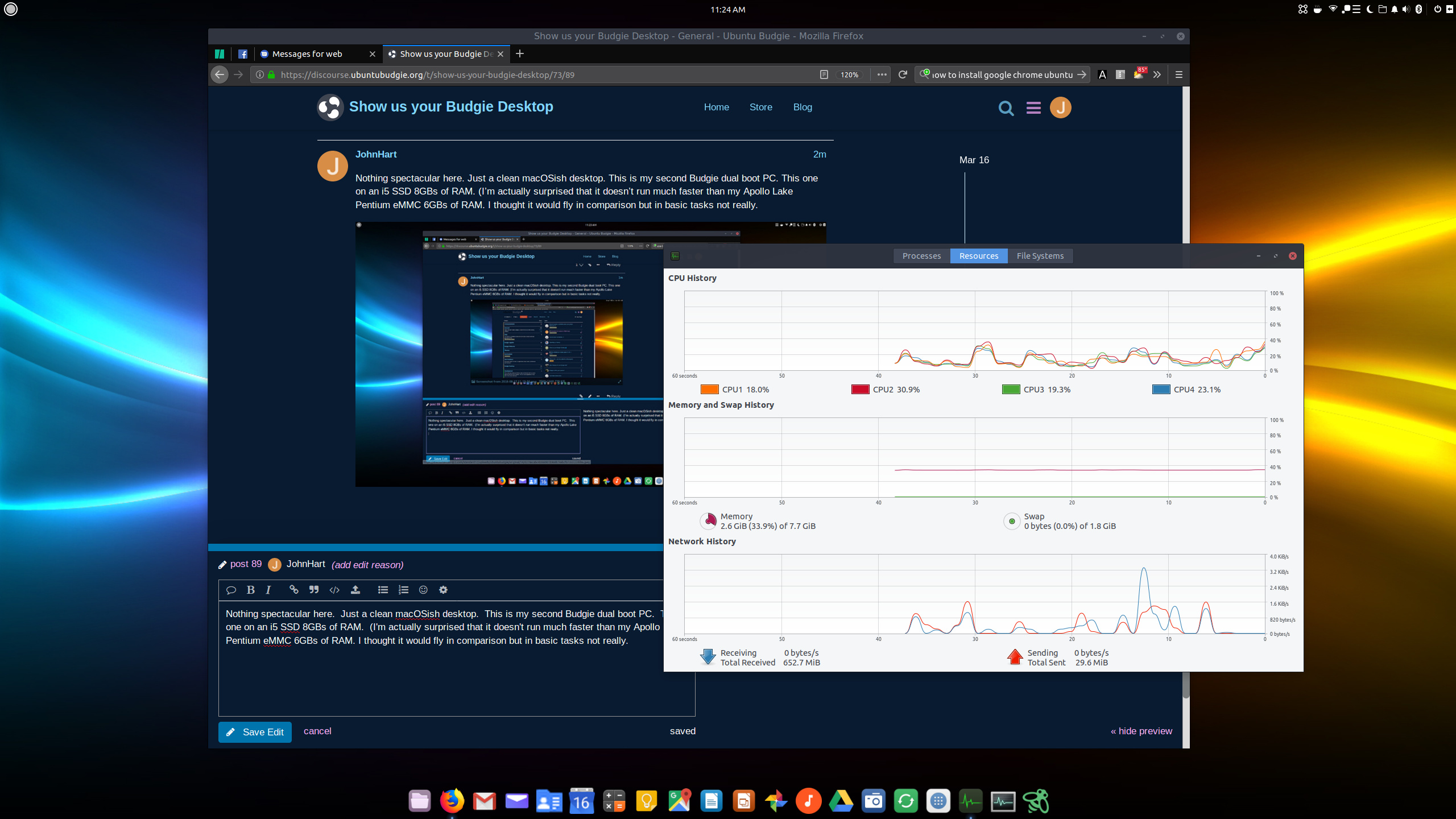Insert an emoji into your post
The height and width of the screenshot is (819, 1456).
pyautogui.click(x=423, y=590)
